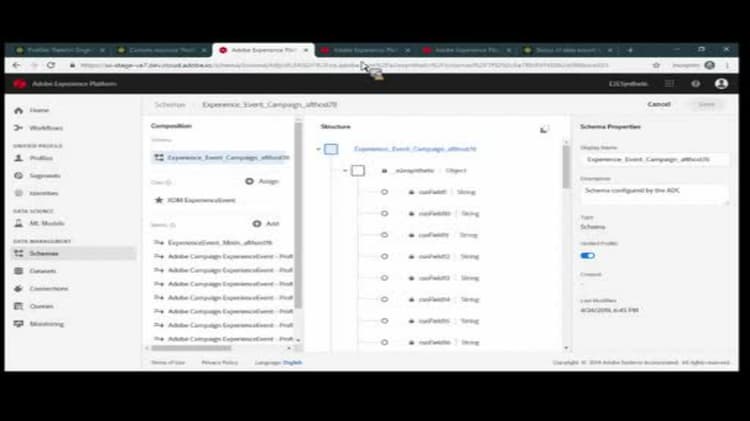Click the Save button

pos(706,104)
